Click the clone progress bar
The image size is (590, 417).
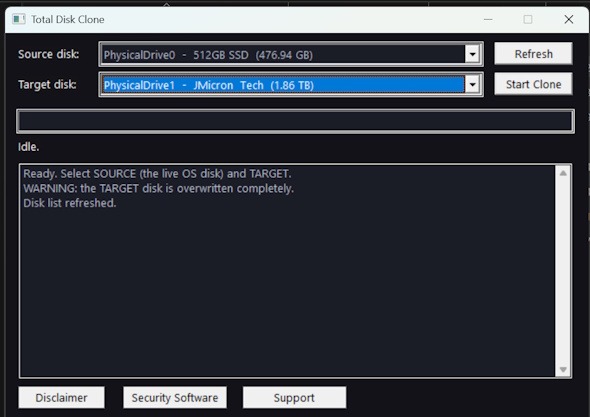tap(295, 121)
